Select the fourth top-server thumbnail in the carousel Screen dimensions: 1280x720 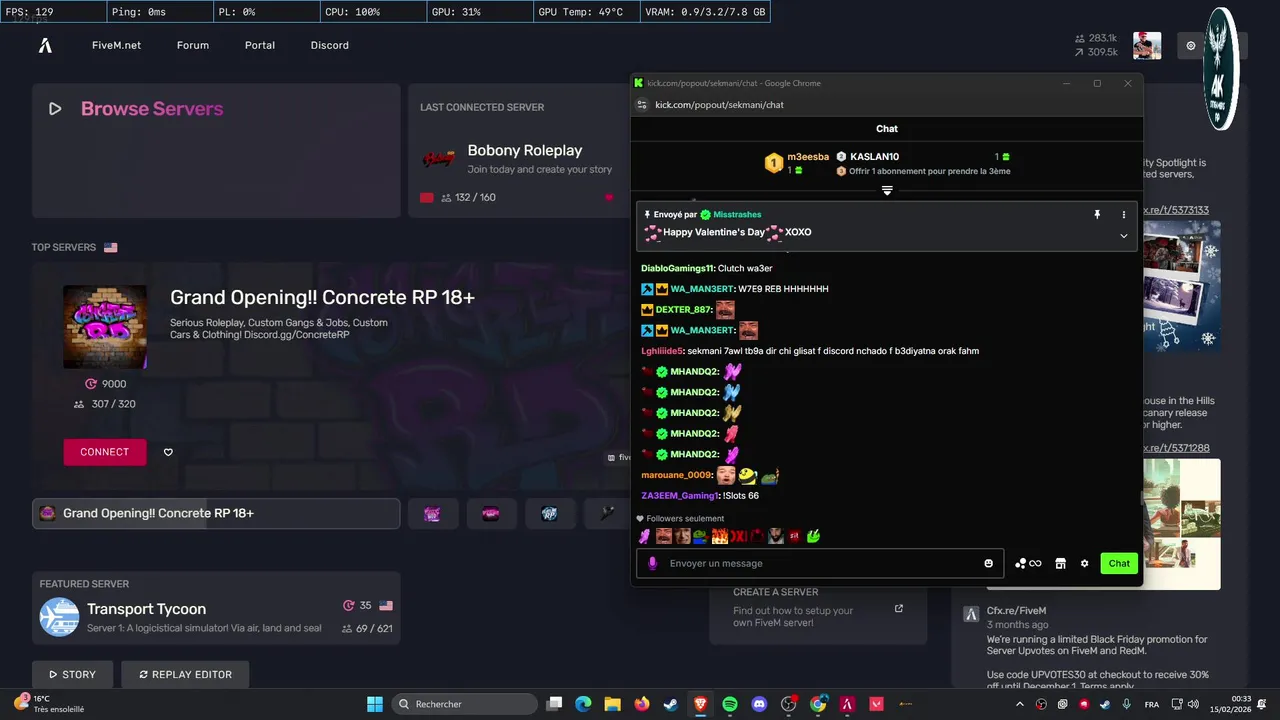550,513
